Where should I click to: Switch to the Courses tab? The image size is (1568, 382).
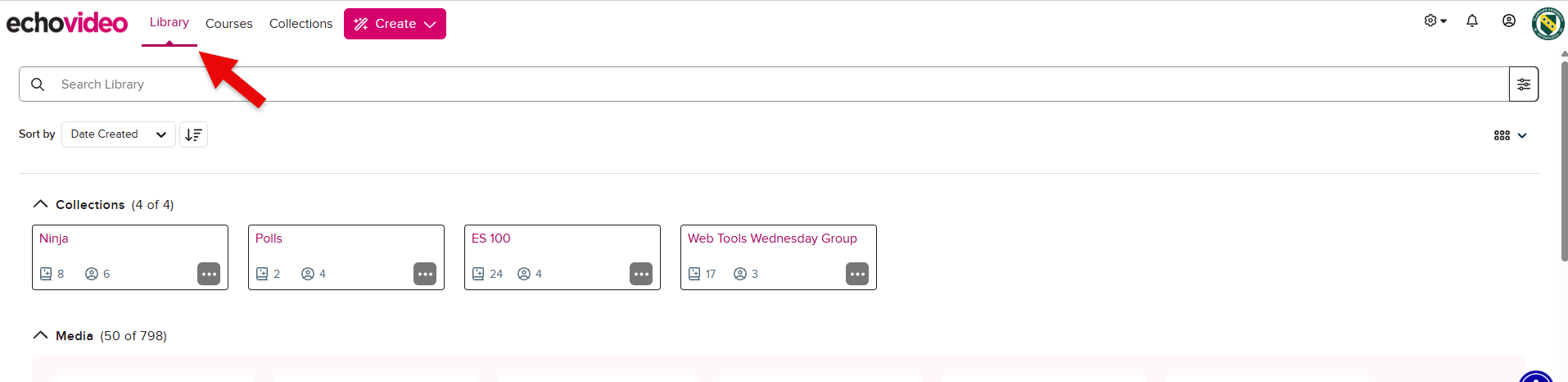coord(228,24)
